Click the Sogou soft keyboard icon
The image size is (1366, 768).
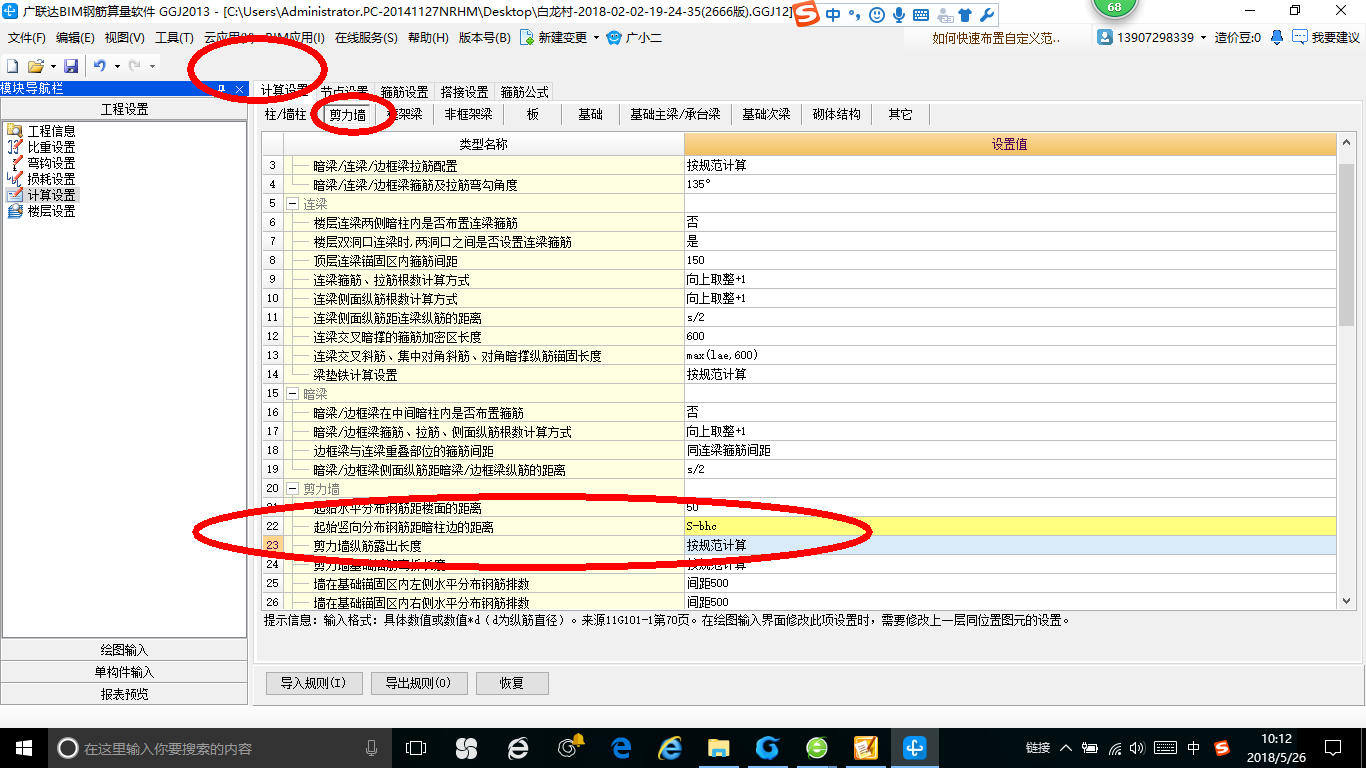click(921, 15)
